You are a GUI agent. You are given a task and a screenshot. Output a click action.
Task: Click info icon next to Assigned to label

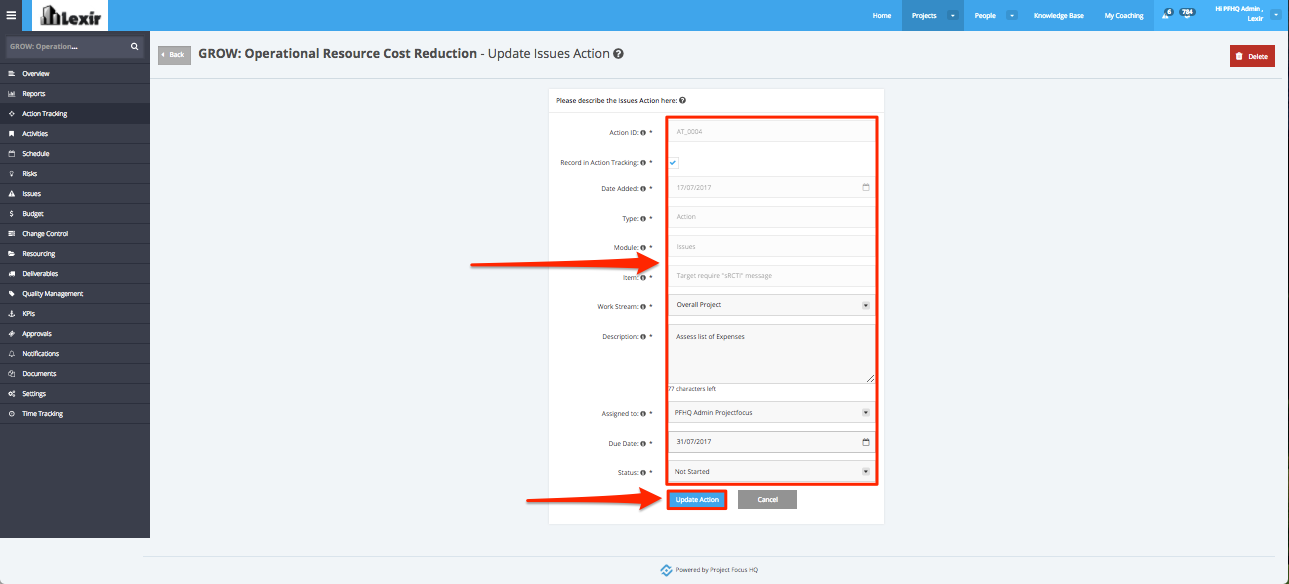click(x=643, y=413)
